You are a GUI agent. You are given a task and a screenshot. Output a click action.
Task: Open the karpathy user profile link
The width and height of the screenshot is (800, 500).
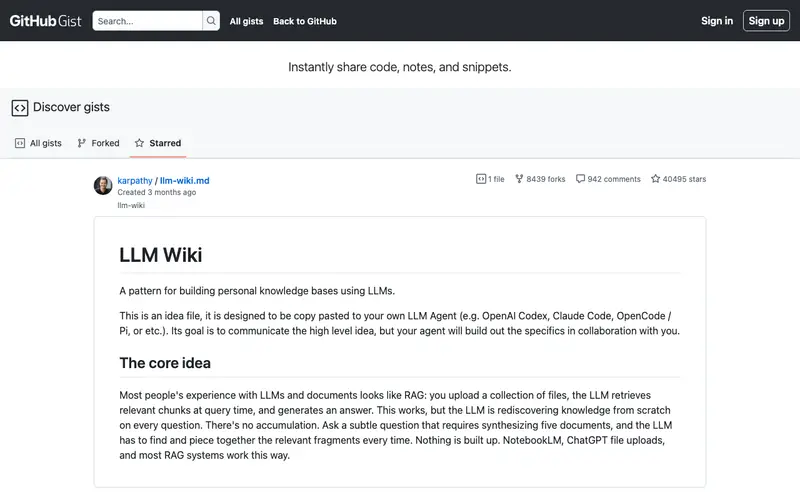135,181
